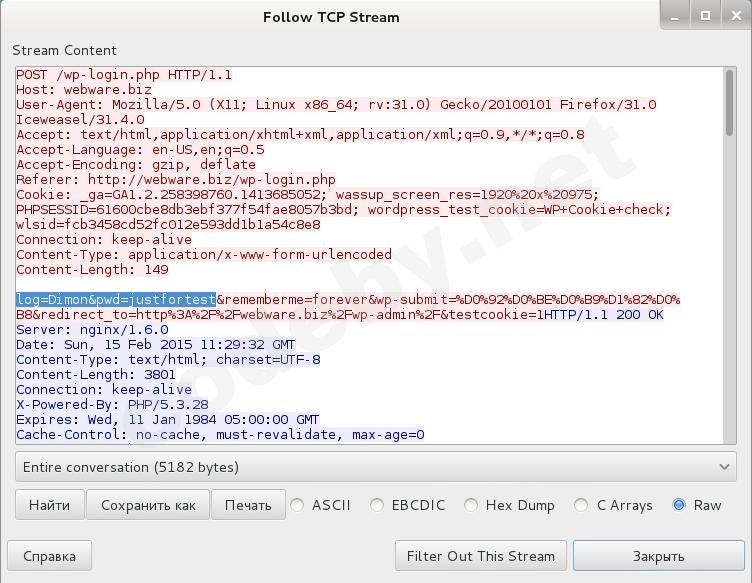Screen dimensions: 752x583
Task: Click Сохранить как button
Action: [x=148, y=505]
